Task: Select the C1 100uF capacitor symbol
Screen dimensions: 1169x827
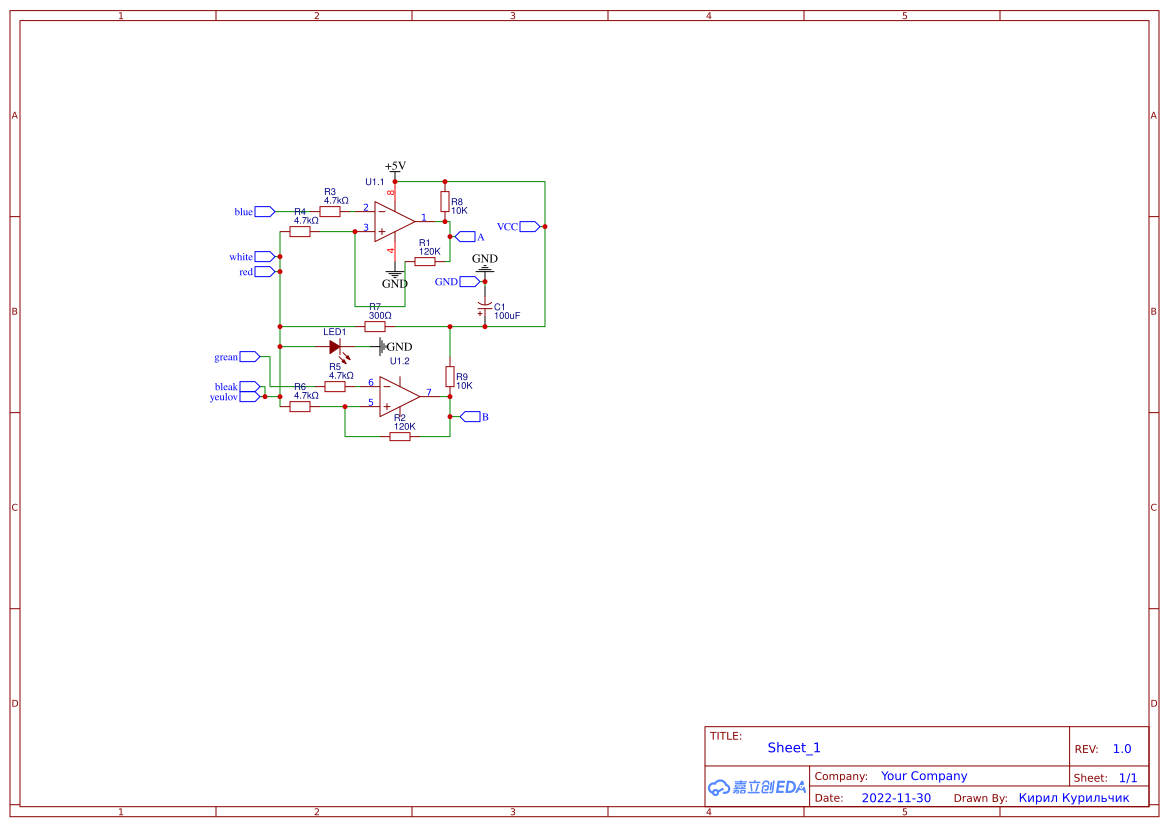Action: [486, 304]
